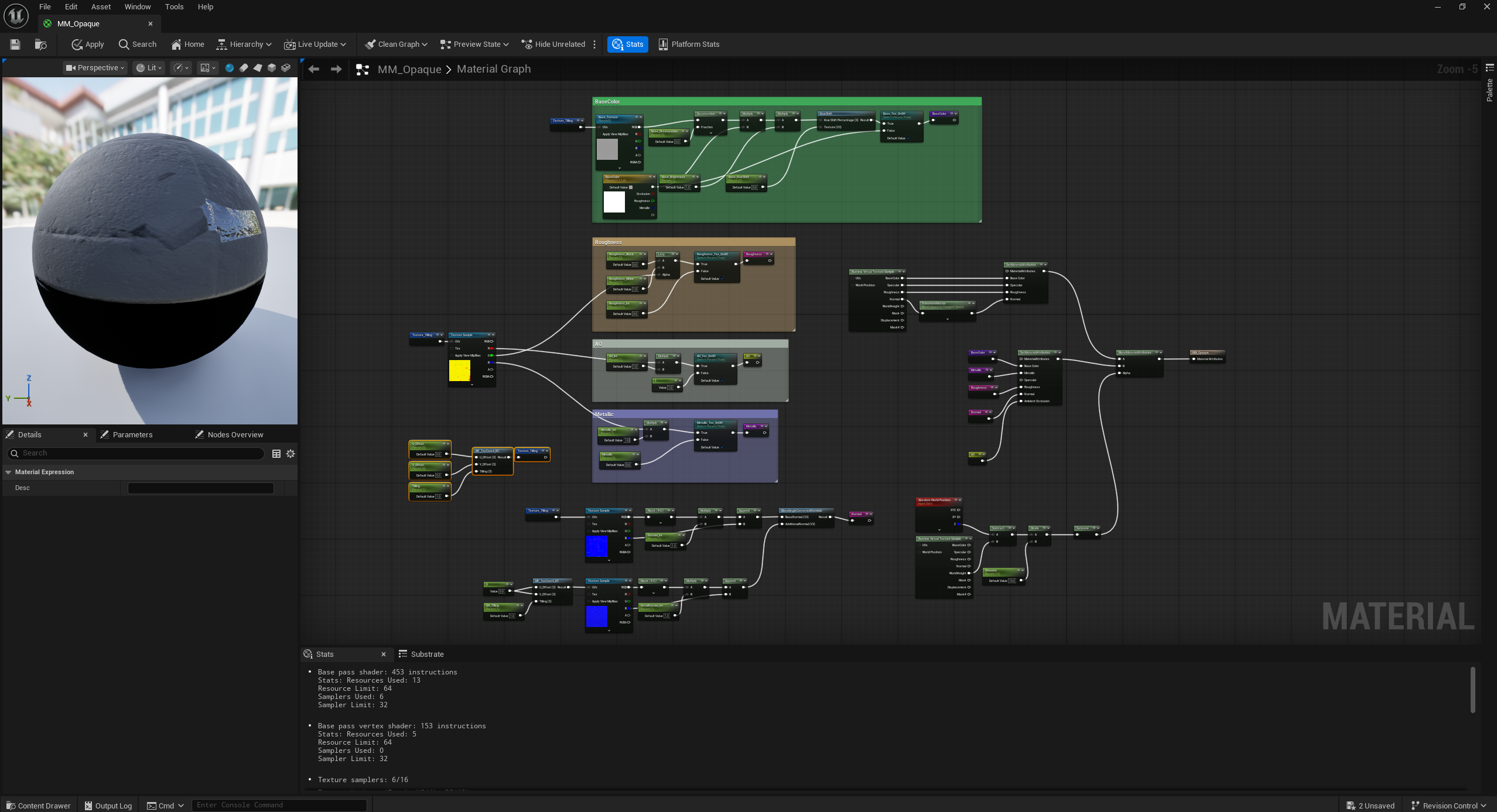Save the material asset
The width and height of the screenshot is (1497, 812).
point(15,44)
